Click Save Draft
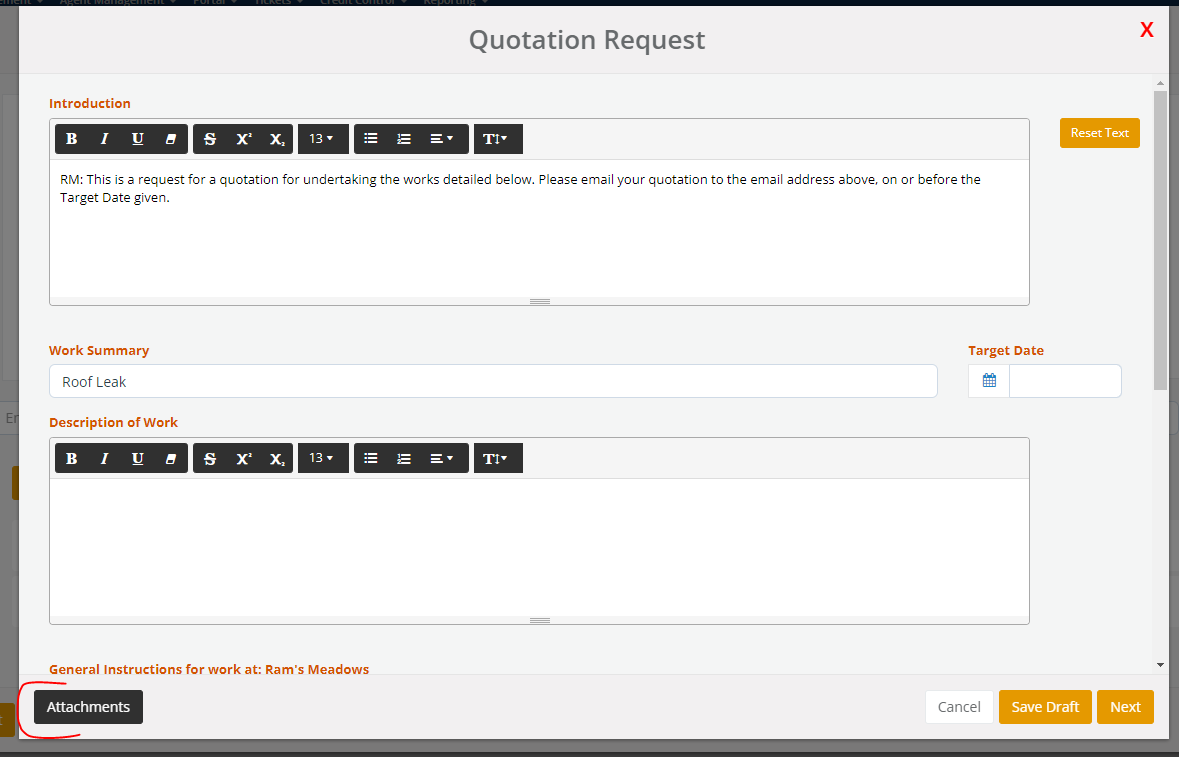 click(1045, 707)
